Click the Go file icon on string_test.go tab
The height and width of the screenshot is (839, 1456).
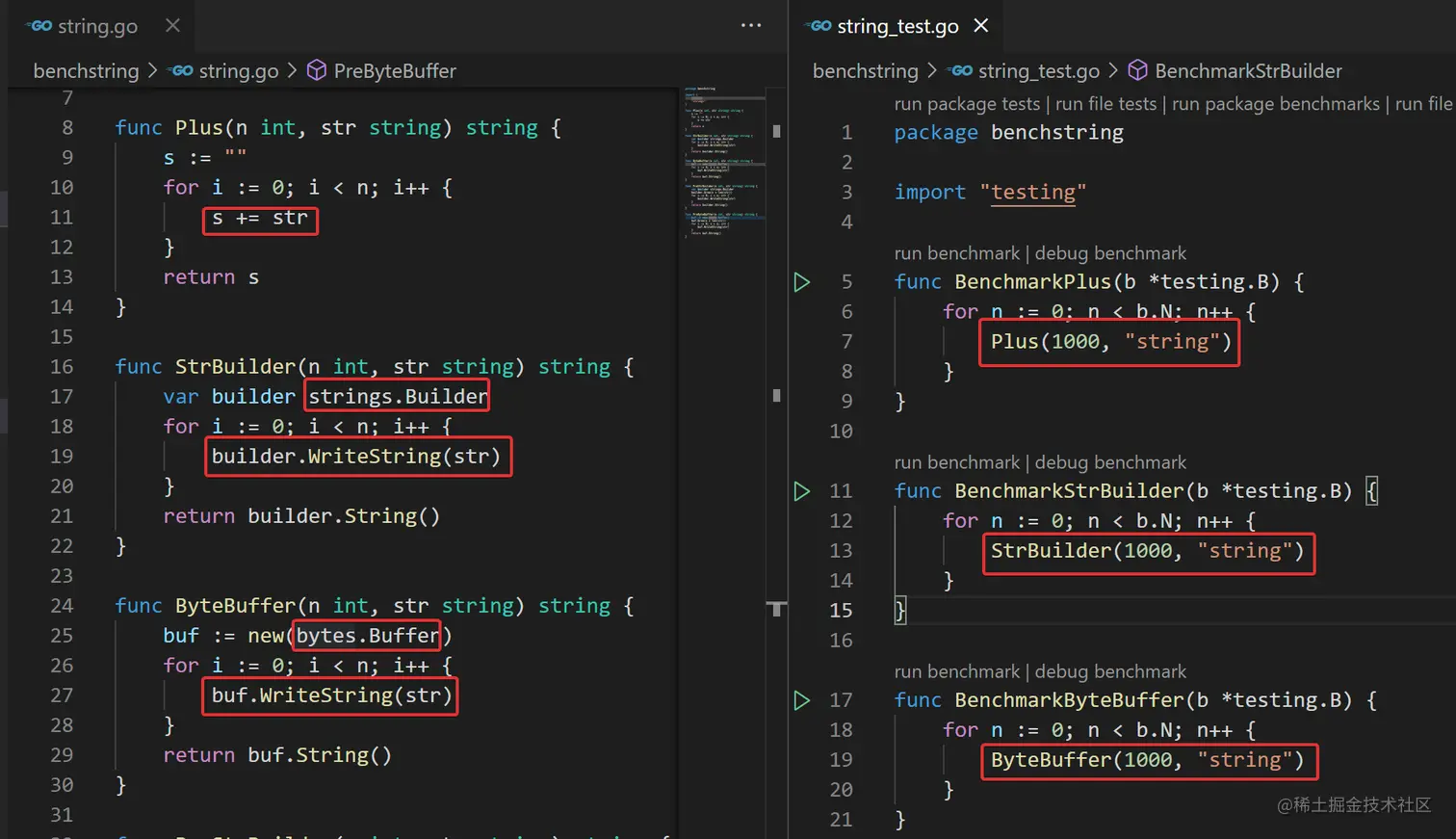coord(819,26)
